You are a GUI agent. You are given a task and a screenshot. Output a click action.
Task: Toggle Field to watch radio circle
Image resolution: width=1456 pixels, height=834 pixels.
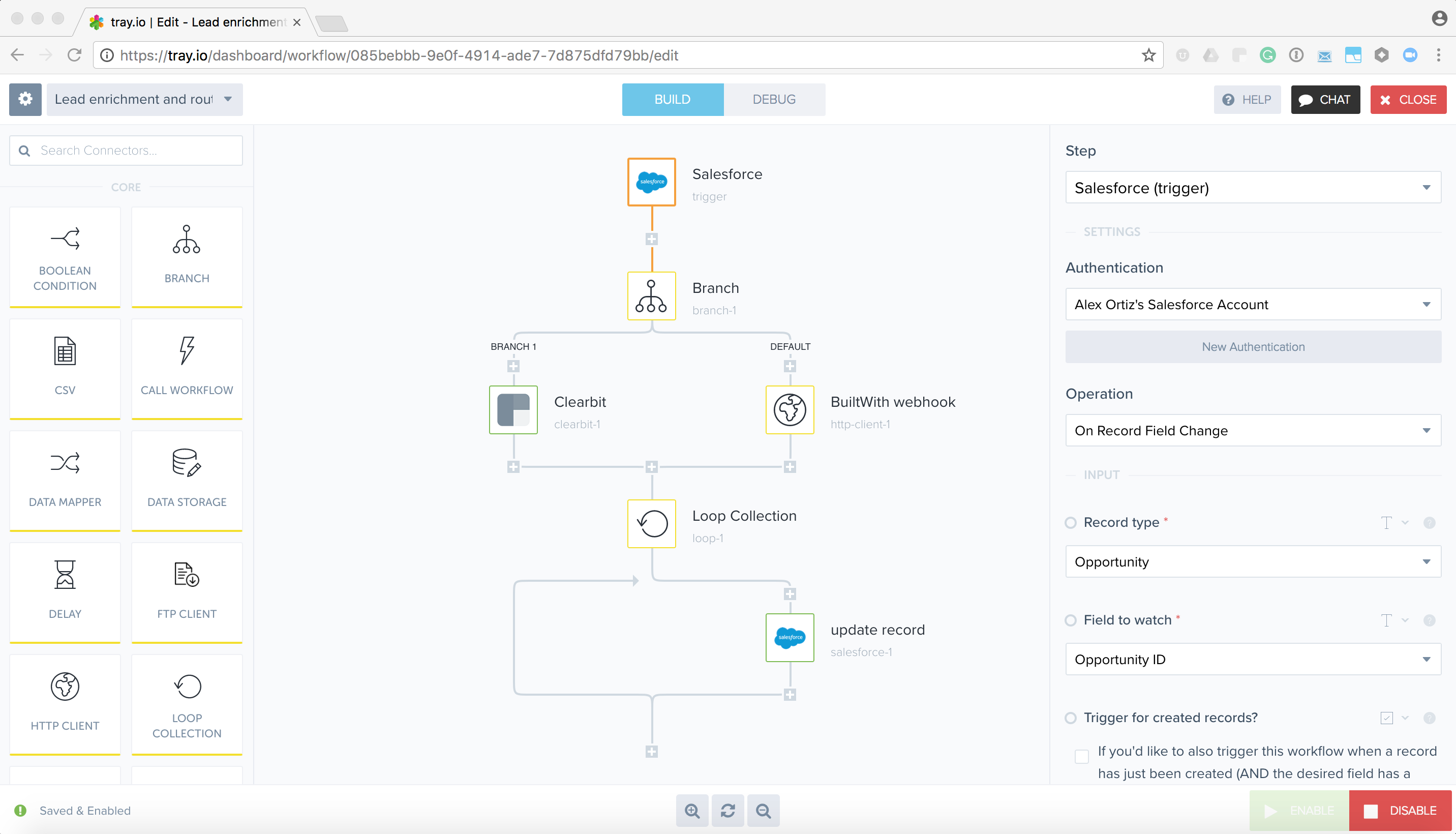click(1071, 620)
